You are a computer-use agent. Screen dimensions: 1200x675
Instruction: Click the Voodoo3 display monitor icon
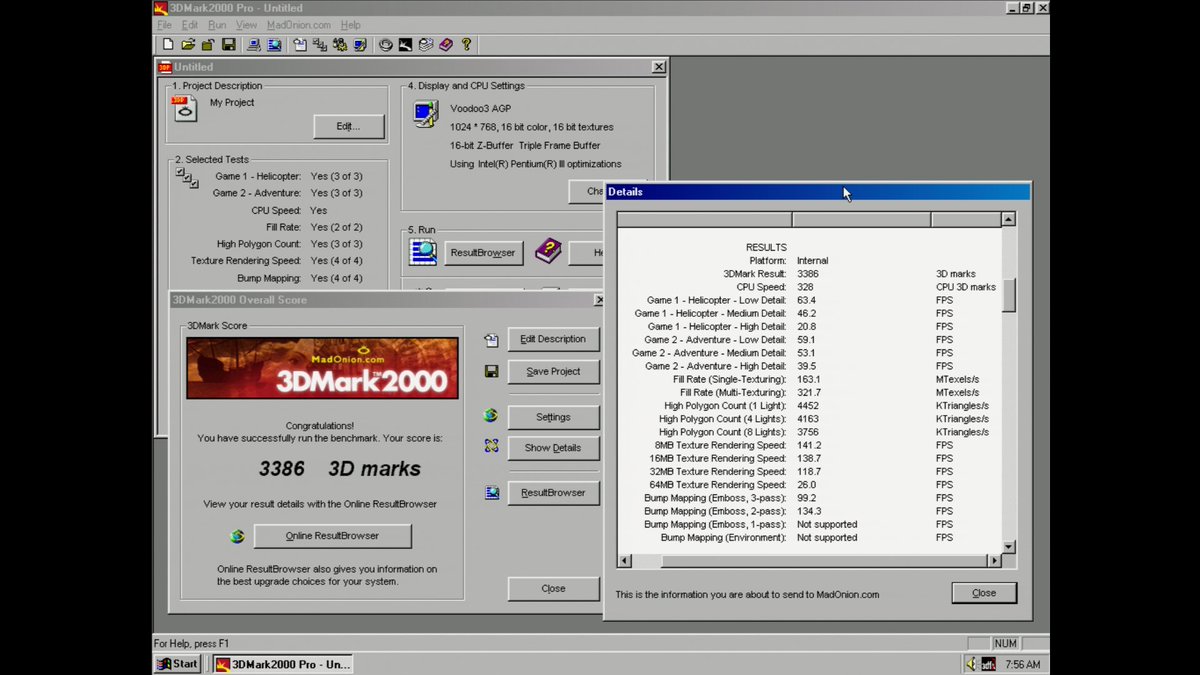point(425,115)
